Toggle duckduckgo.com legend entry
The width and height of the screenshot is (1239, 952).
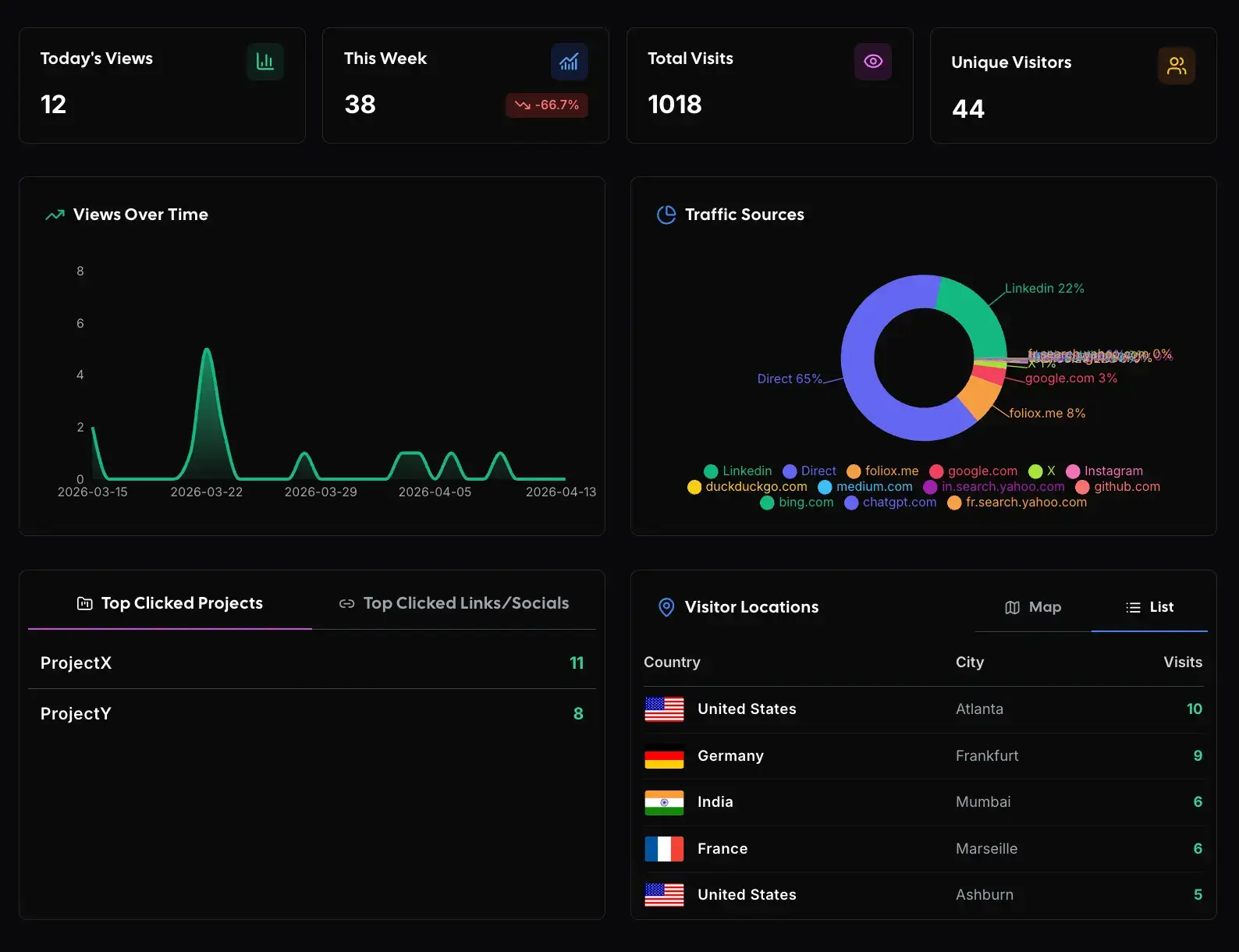(x=747, y=487)
